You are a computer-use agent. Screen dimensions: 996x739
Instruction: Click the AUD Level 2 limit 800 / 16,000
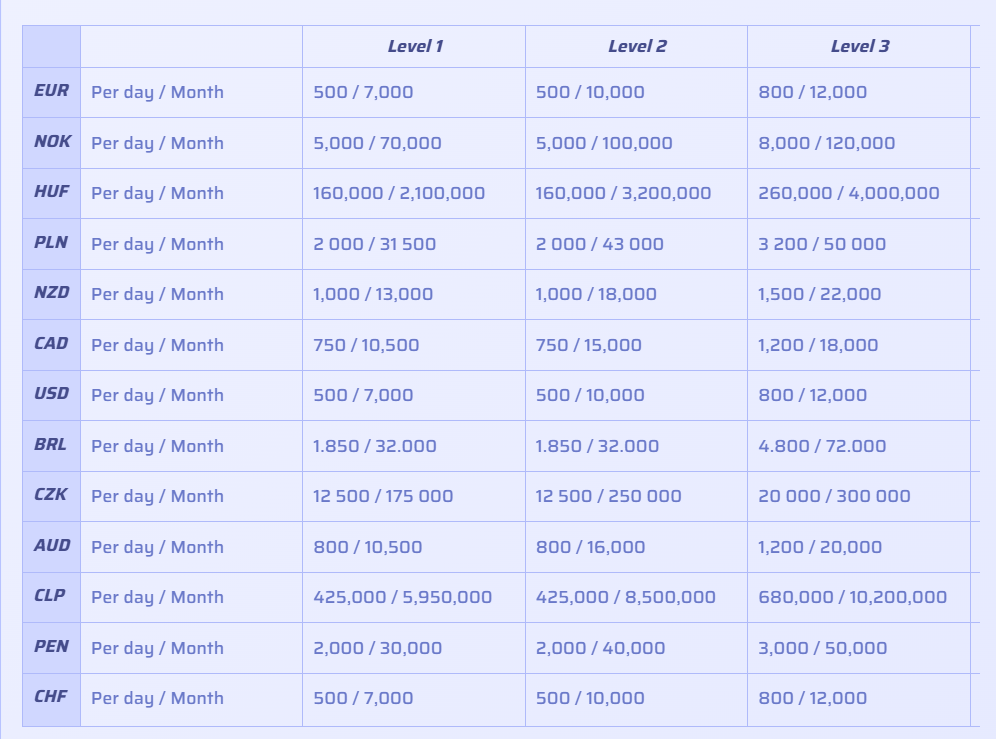(x=591, y=547)
